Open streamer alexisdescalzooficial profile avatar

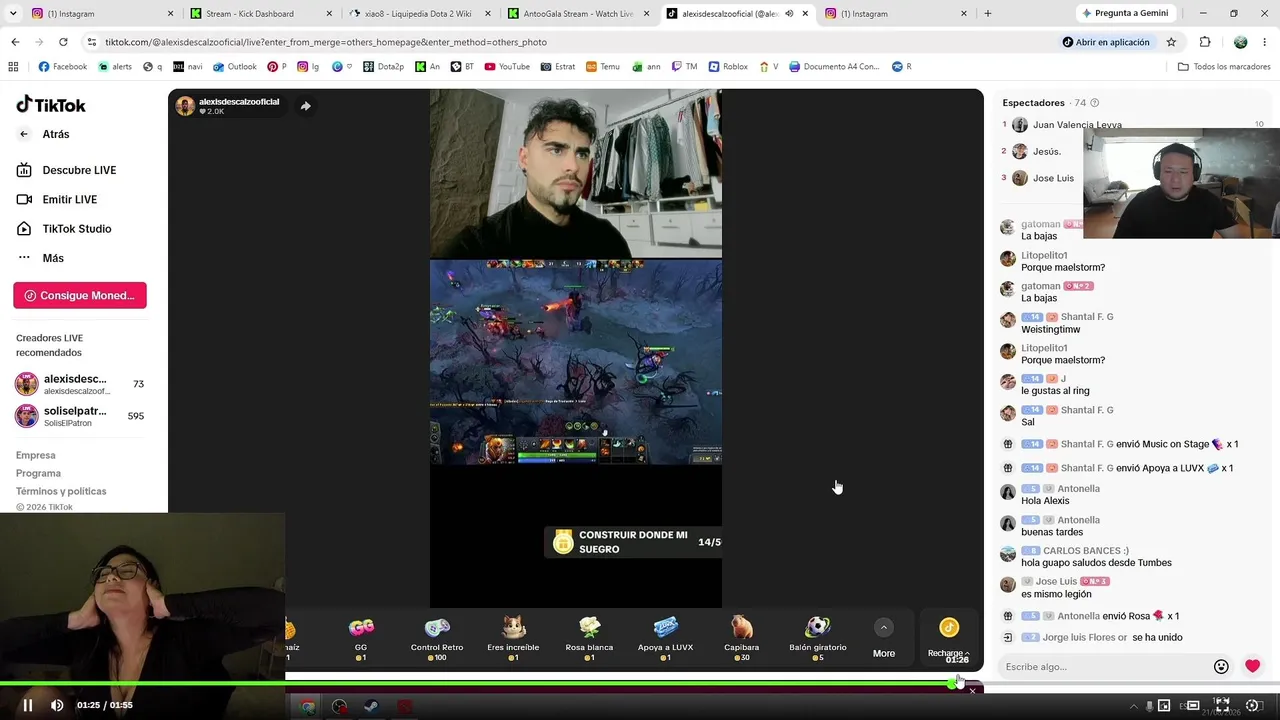(185, 106)
